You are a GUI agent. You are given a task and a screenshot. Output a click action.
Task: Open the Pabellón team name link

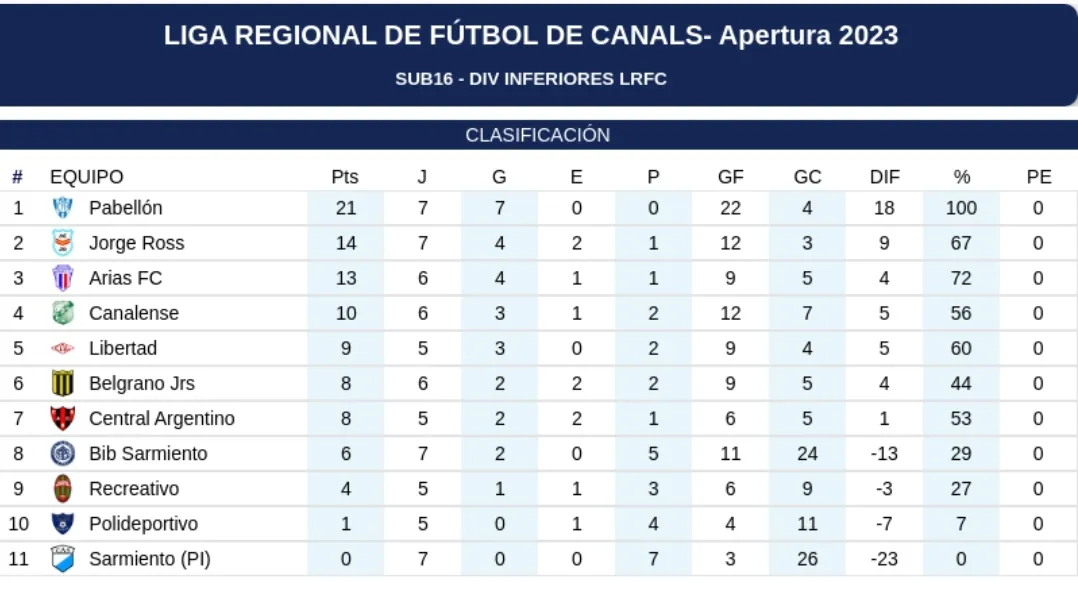(125, 208)
